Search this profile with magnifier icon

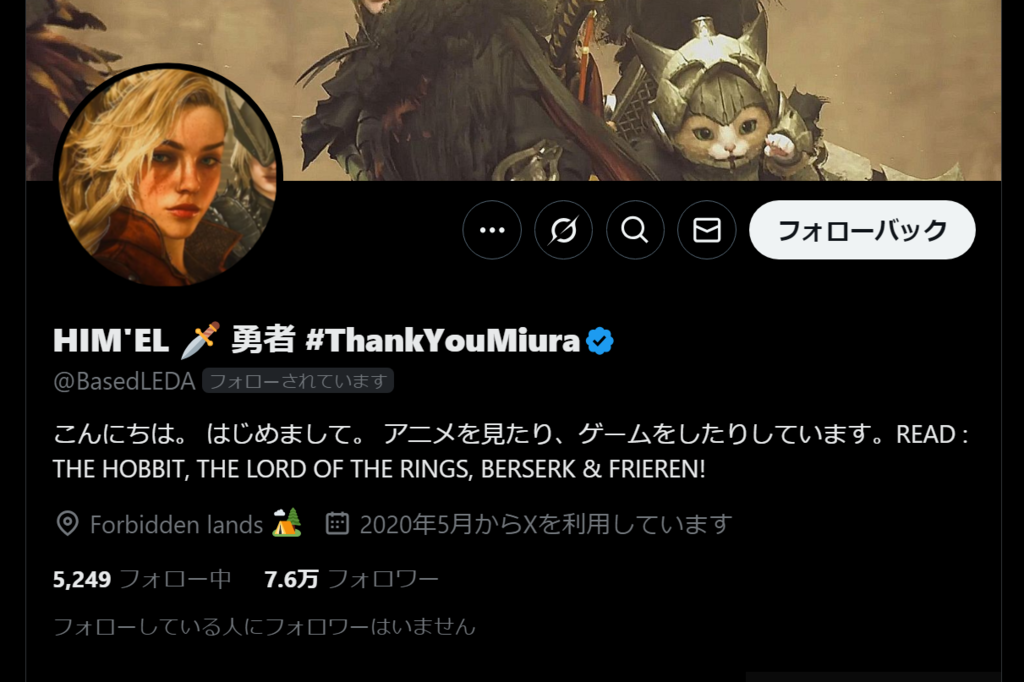click(635, 230)
